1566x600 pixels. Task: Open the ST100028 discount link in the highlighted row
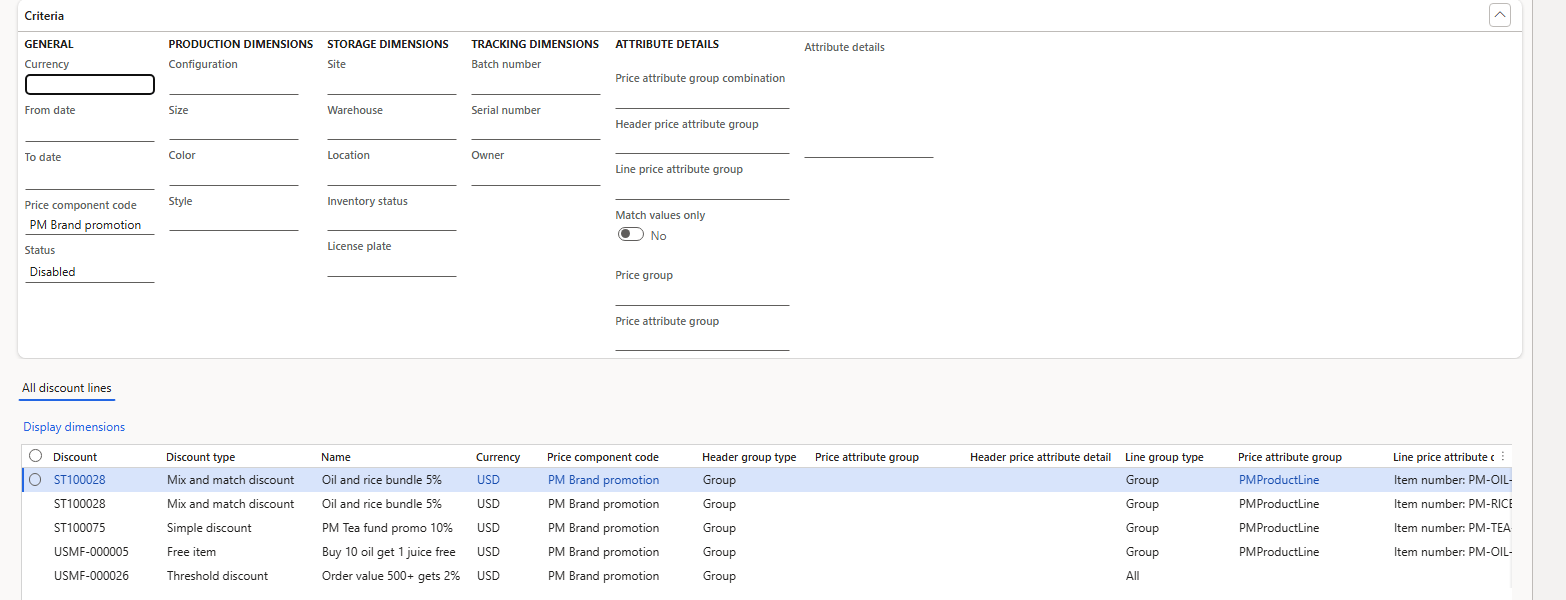click(79, 480)
